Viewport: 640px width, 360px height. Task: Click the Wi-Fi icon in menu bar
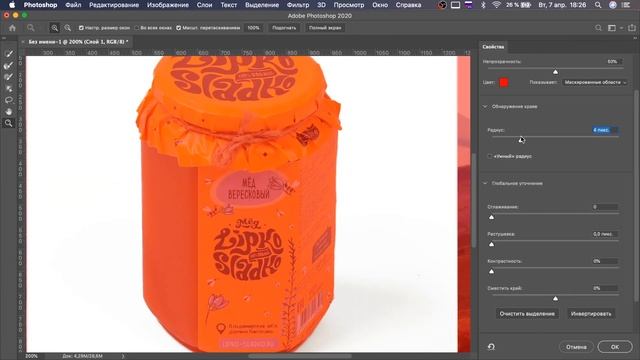click(x=496, y=5)
